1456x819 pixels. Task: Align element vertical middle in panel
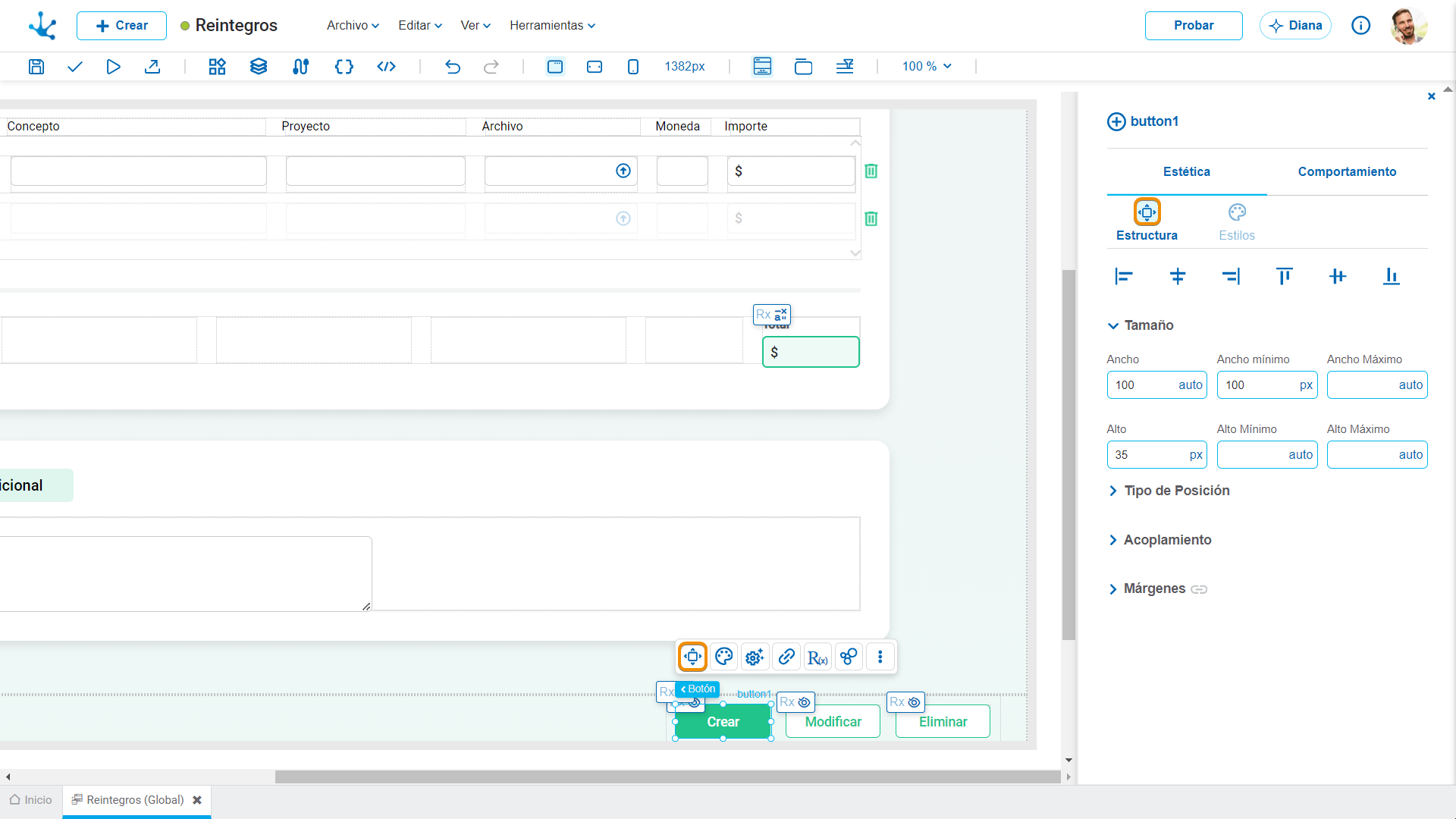(1338, 277)
